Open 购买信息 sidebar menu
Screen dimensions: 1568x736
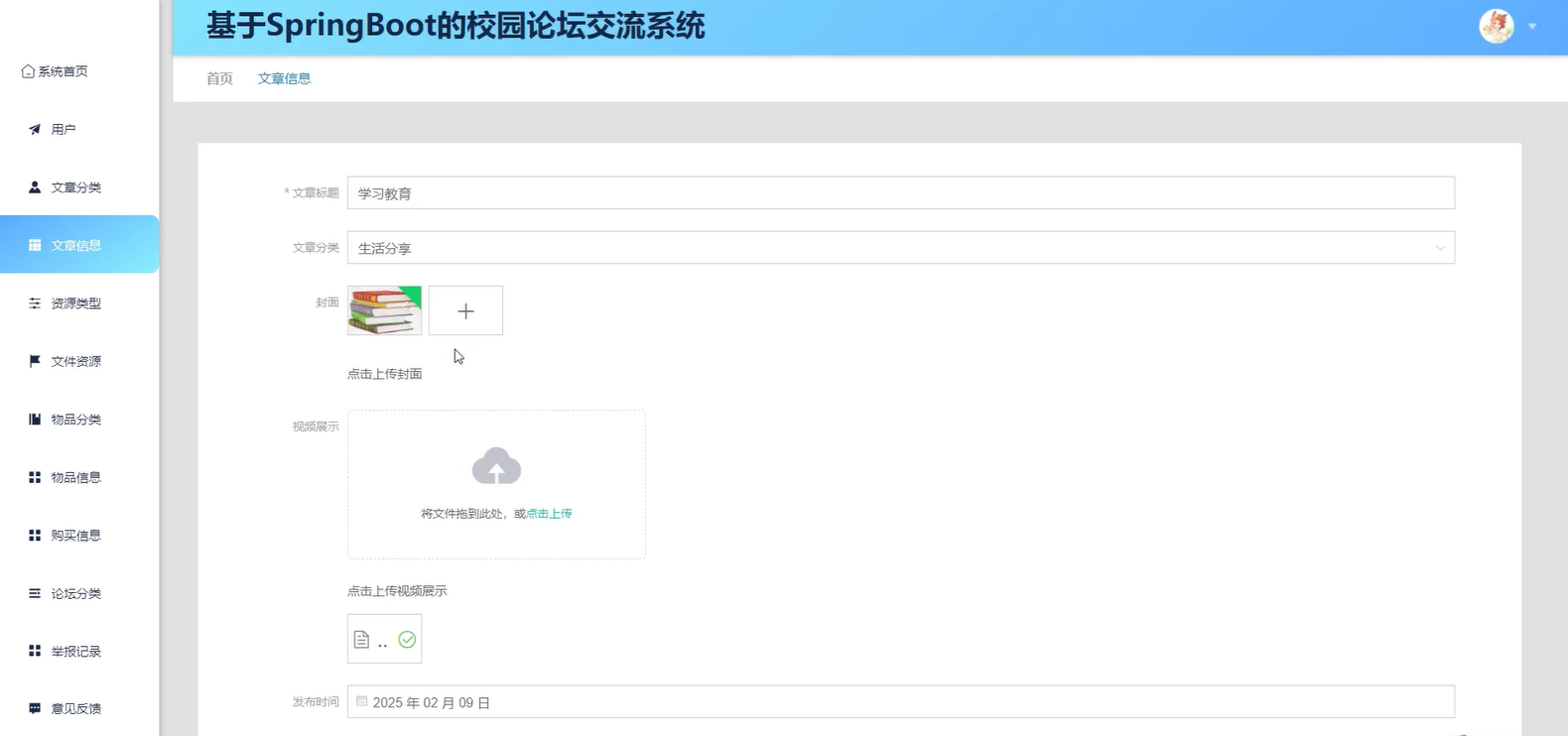[79, 536]
